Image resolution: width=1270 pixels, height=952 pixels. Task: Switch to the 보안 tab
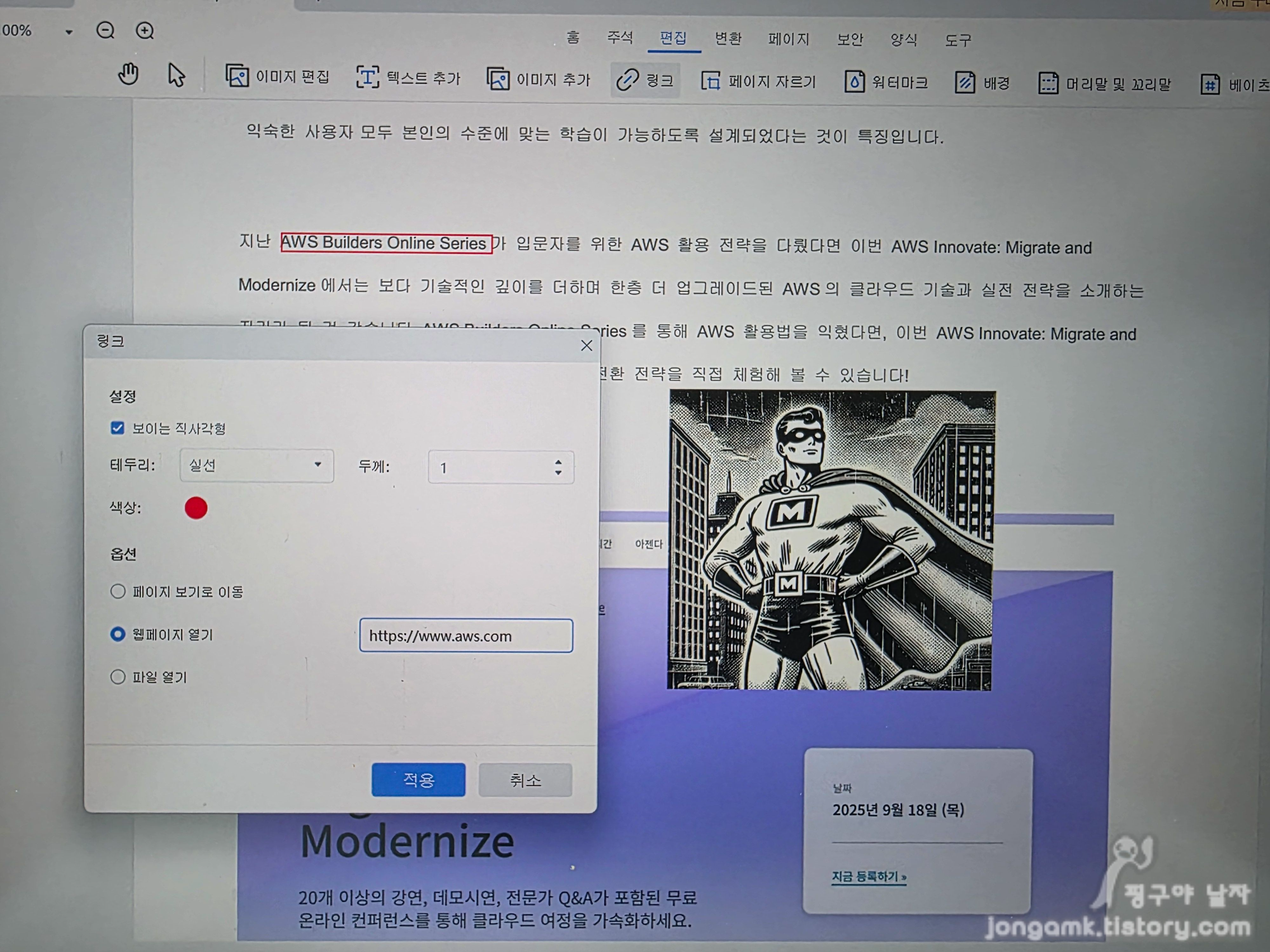coord(850,40)
